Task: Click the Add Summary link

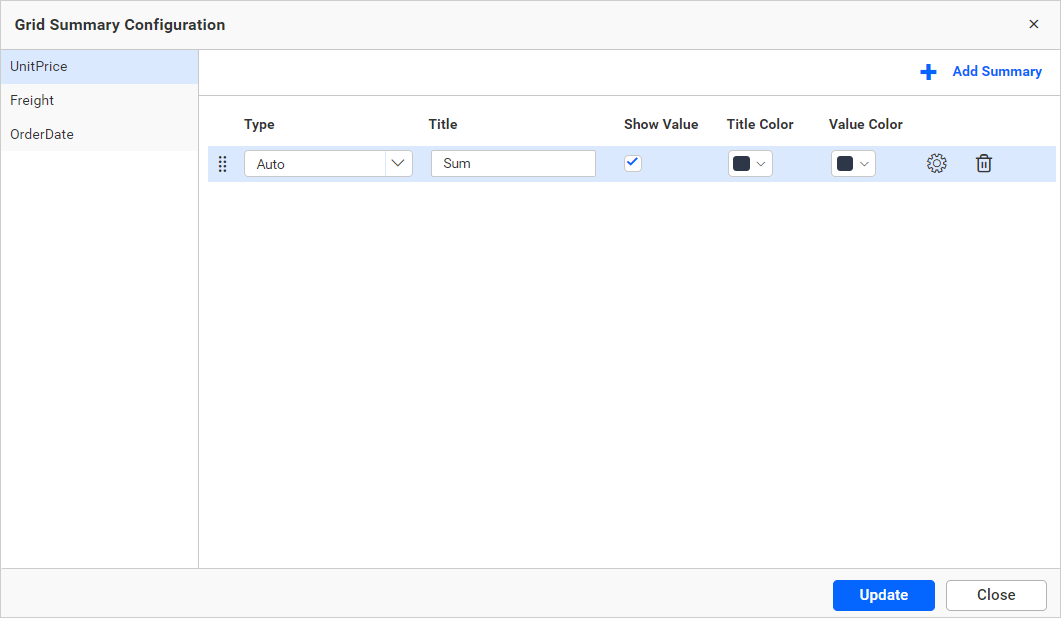Action: click(x=996, y=71)
